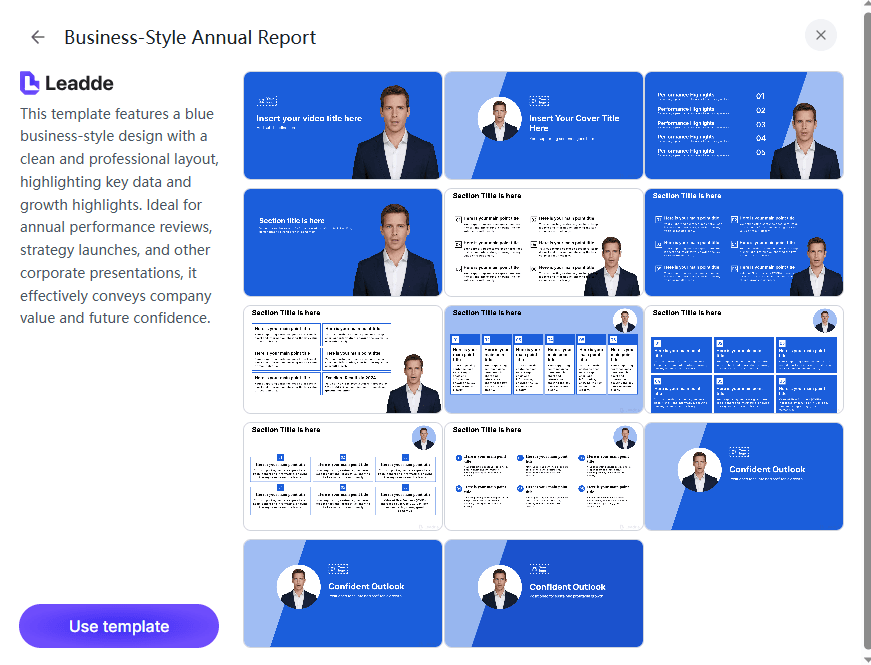Select the dark blue 'Section title is here' divider slide

pos(342,242)
